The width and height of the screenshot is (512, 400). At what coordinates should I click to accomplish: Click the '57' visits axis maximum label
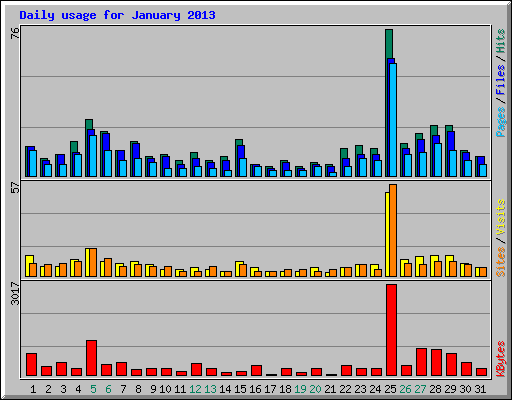point(15,188)
